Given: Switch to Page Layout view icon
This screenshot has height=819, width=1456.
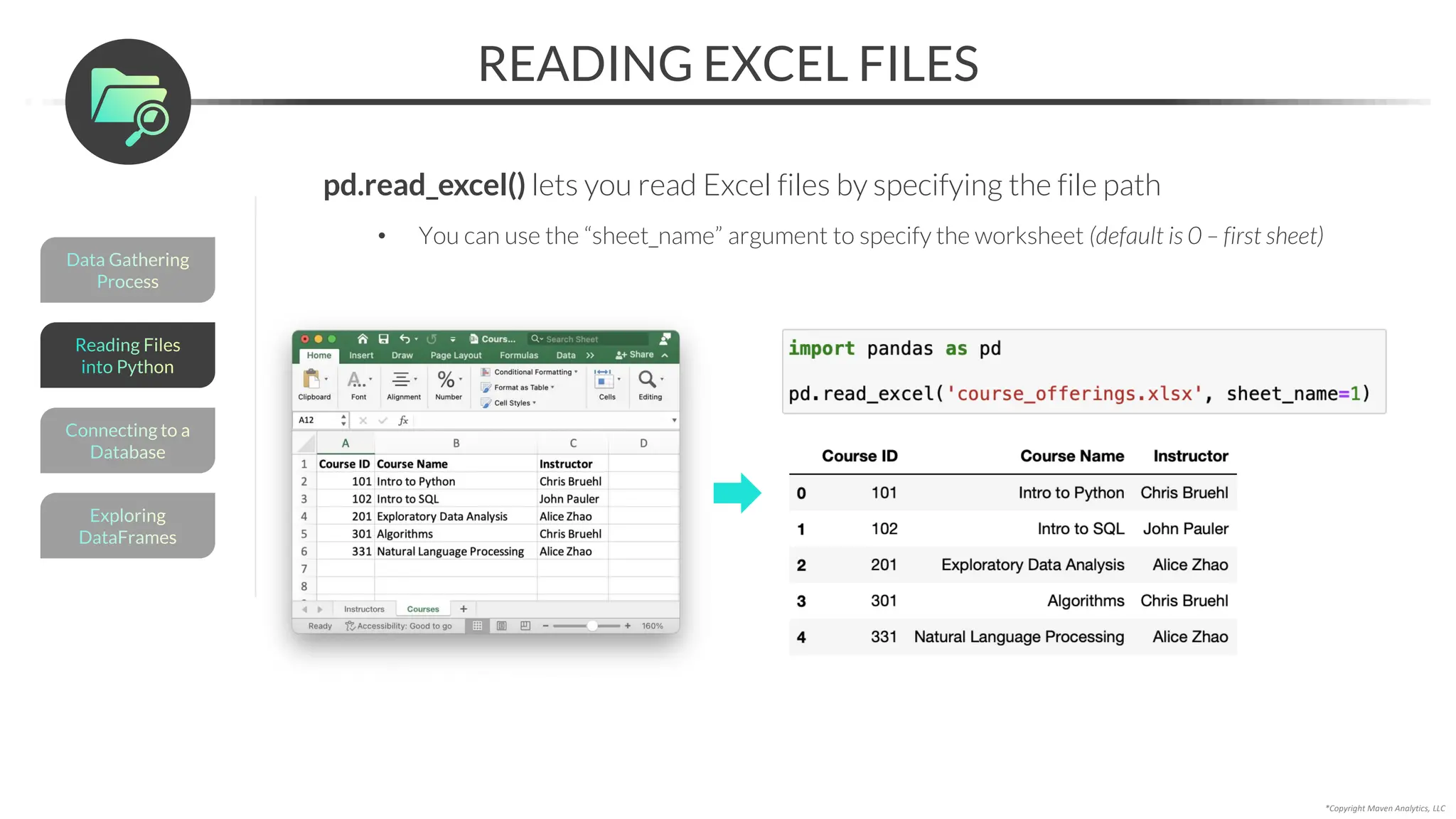Looking at the screenshot, I should tap(502, 626).
